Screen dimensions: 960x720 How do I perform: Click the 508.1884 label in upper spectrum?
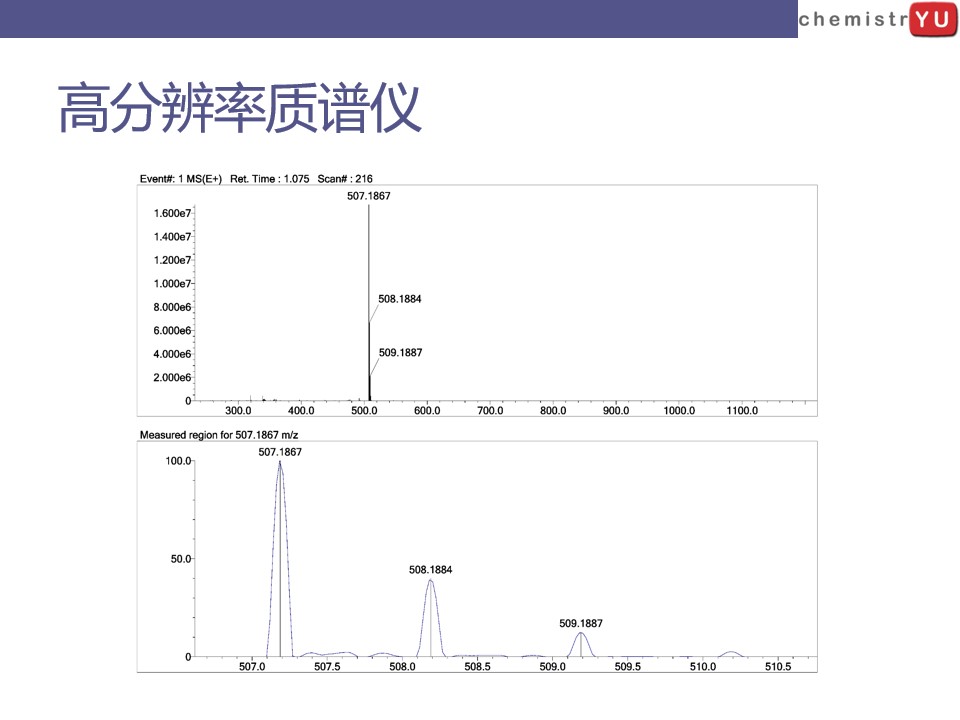tap(400, 299)
